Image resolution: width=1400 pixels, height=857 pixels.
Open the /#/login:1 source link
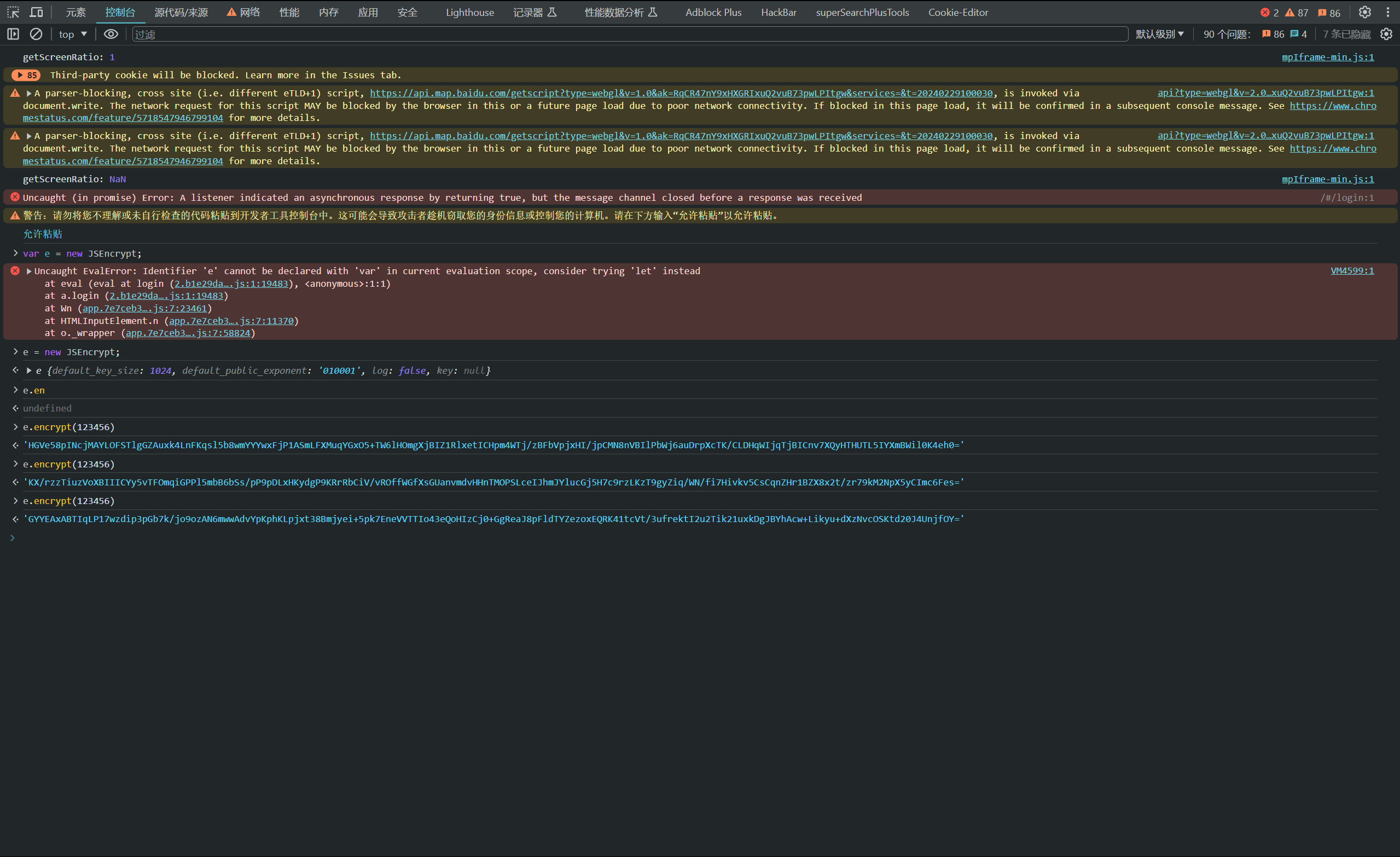(1346, 198)
